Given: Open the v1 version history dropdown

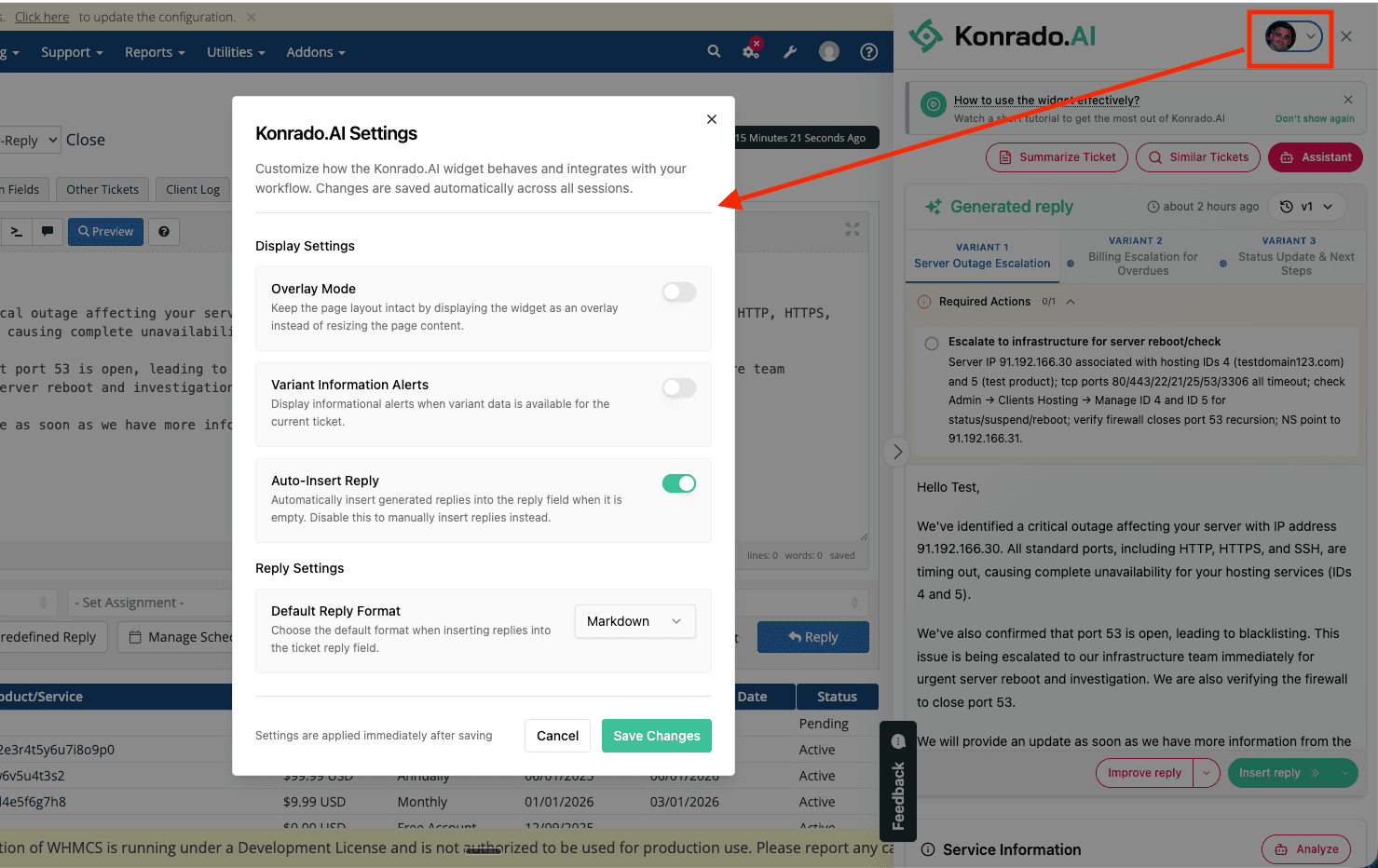Looking at the screenshot, I should [x=1306, y=207].
